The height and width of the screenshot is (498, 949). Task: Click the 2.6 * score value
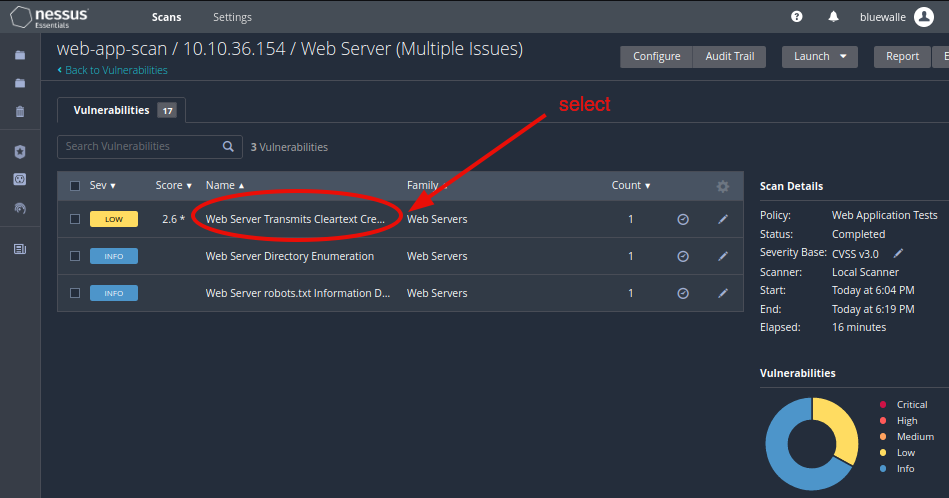[174, 219]
